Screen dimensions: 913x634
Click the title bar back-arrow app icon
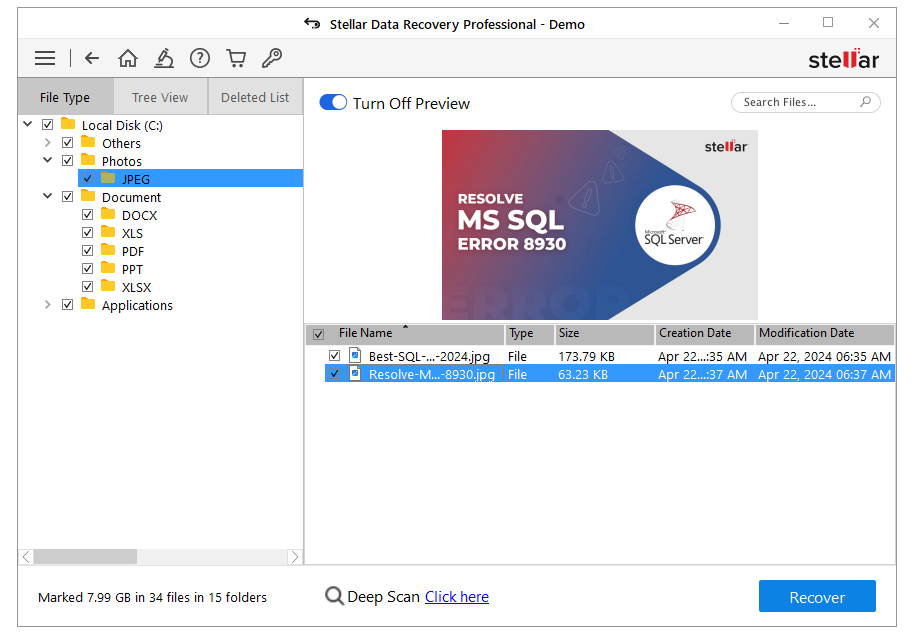[x=312, y=24]
